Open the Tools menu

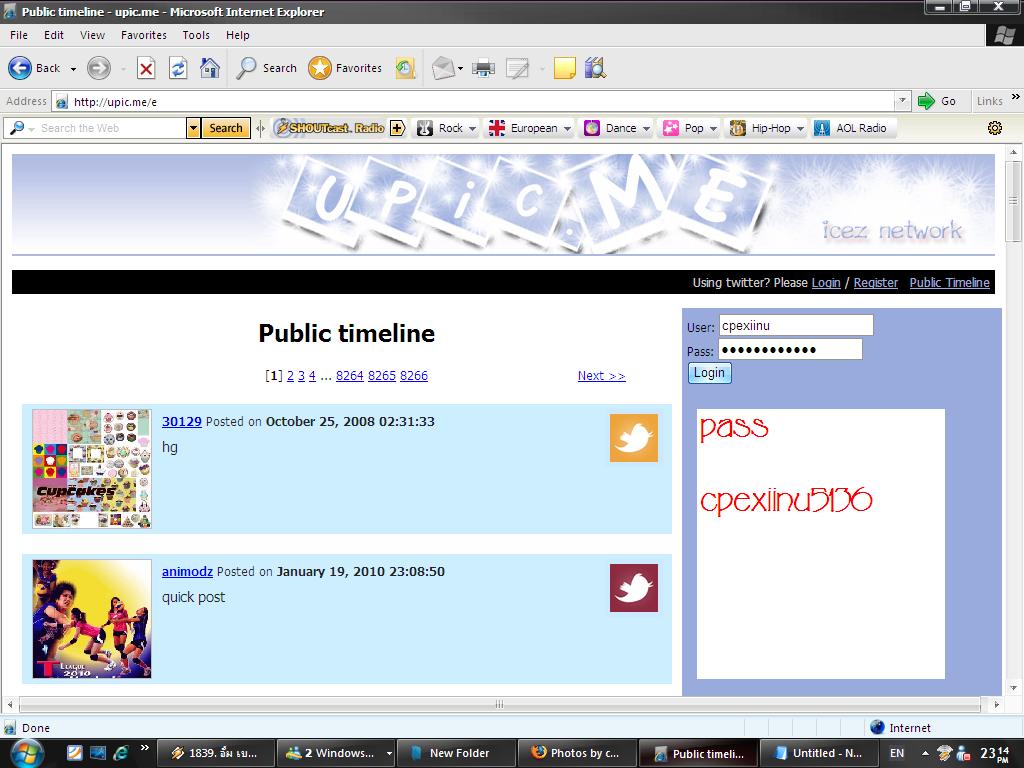(196, 35)
